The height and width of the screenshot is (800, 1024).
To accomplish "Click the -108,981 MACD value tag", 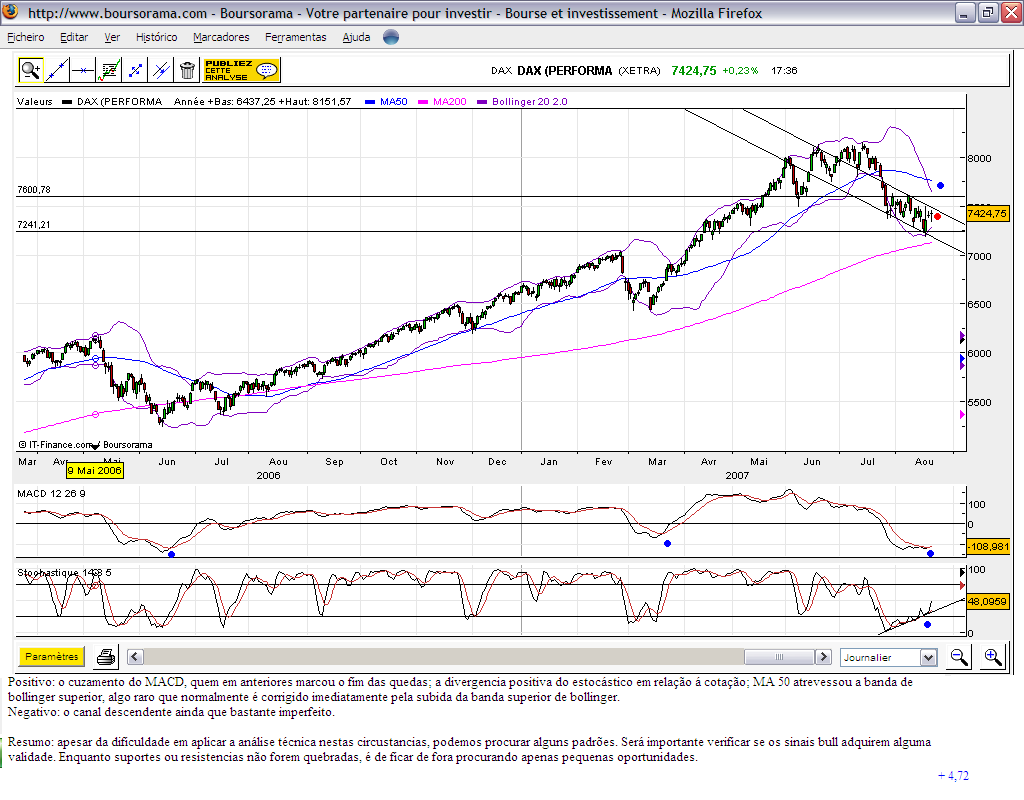I will coord(988,547).
